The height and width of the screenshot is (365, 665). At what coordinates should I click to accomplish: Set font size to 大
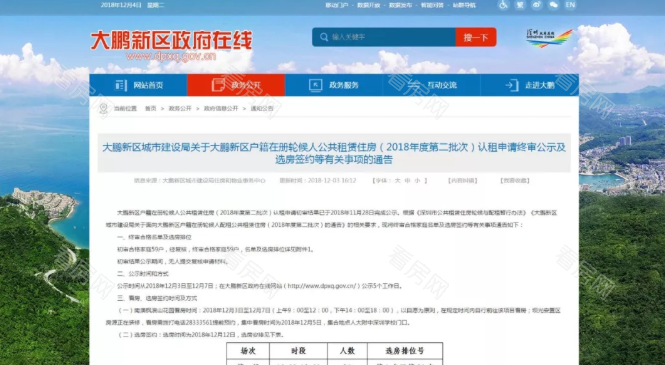397,181
